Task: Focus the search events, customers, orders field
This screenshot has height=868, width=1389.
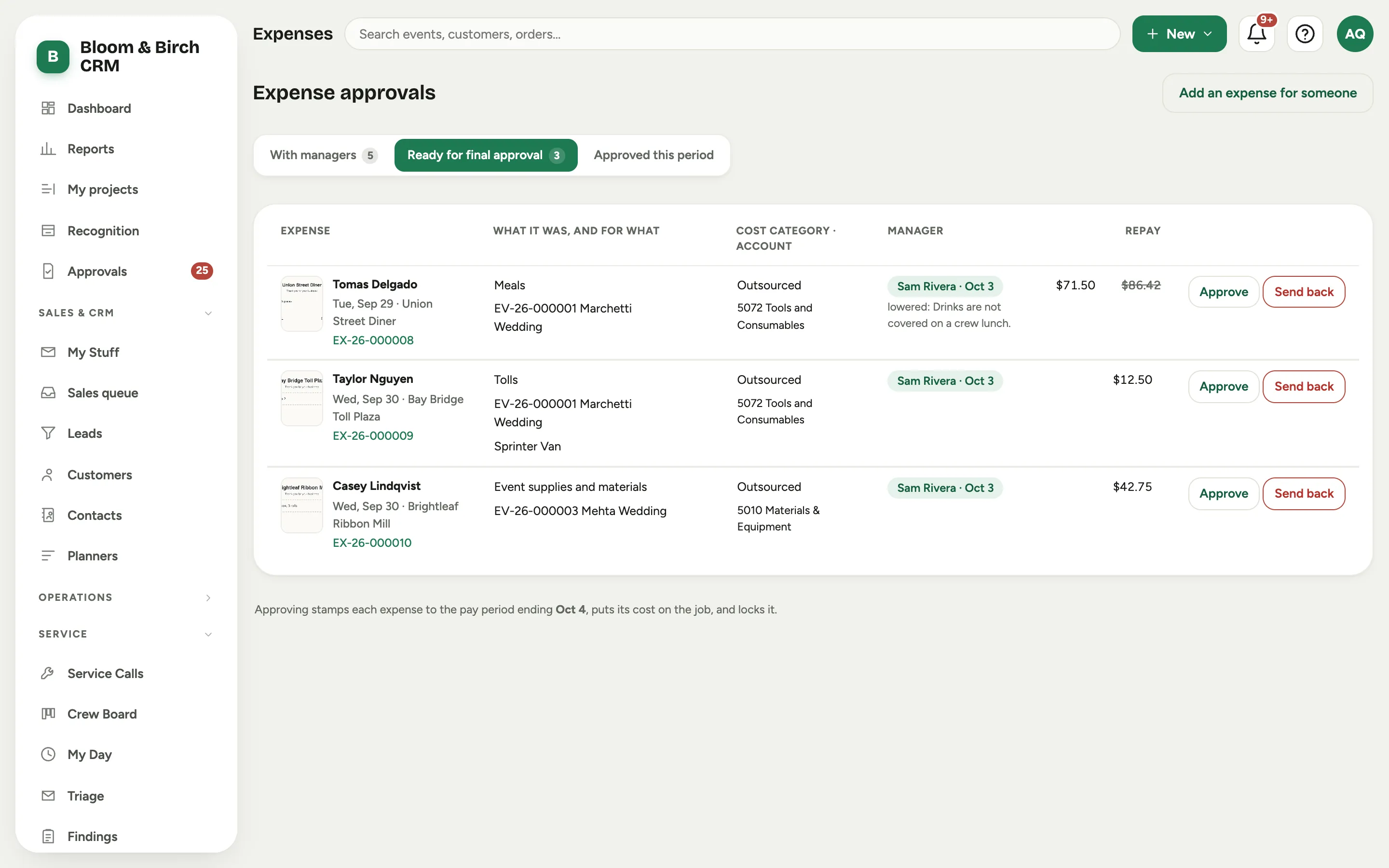Action: click(x=732, y=34)
